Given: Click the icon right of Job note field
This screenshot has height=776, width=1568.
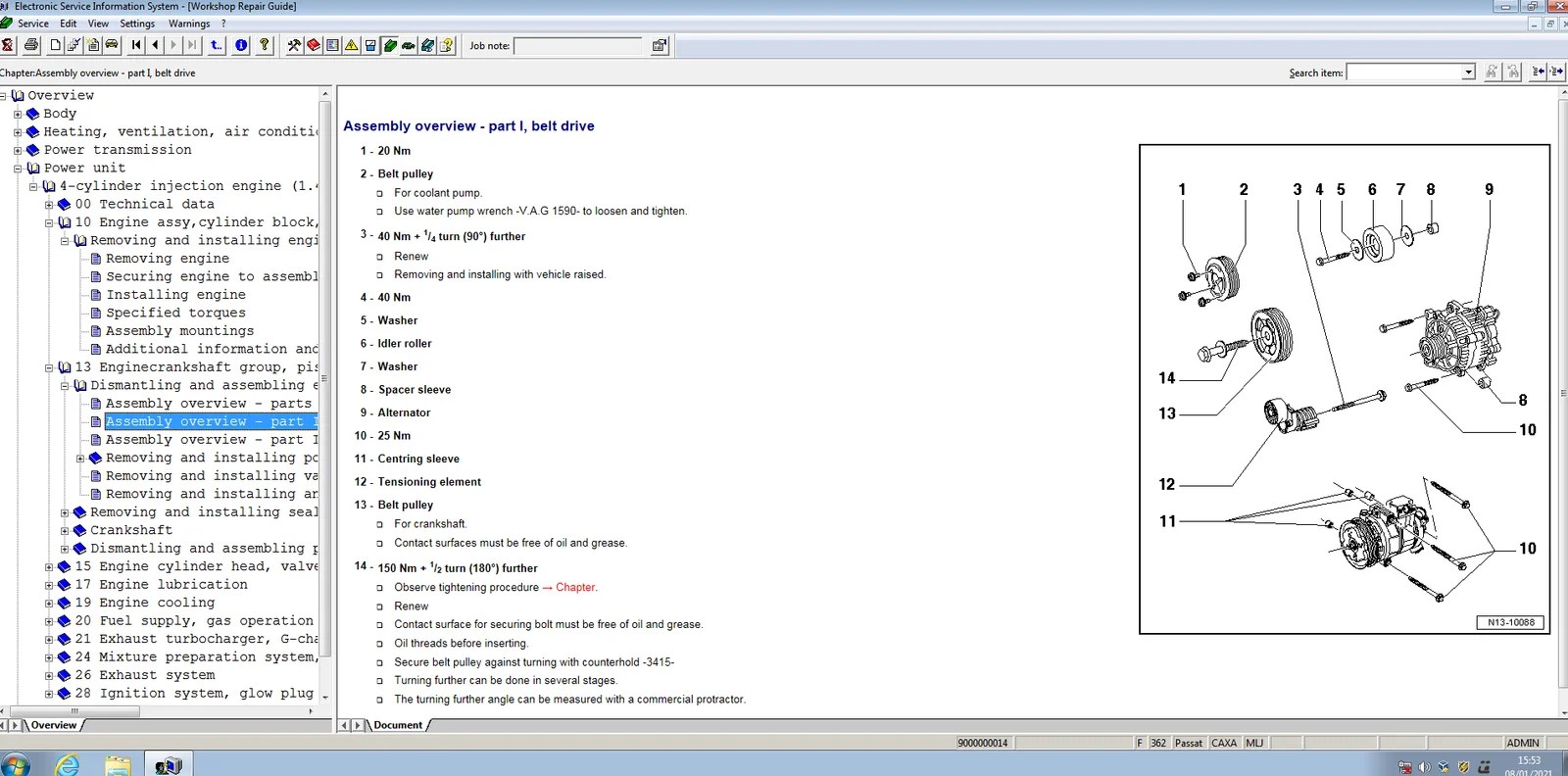Looking at the screenshot, I should 660,45.
